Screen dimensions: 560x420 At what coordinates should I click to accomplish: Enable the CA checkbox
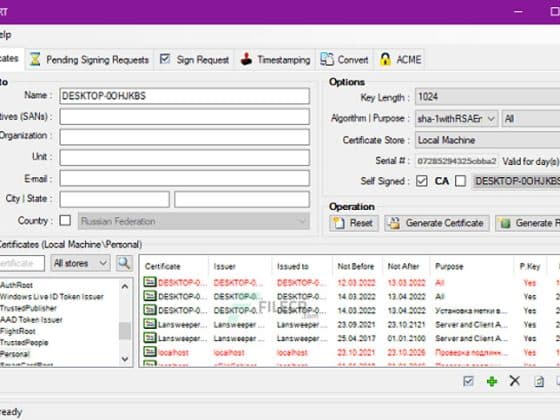click(x=460, y=181)
